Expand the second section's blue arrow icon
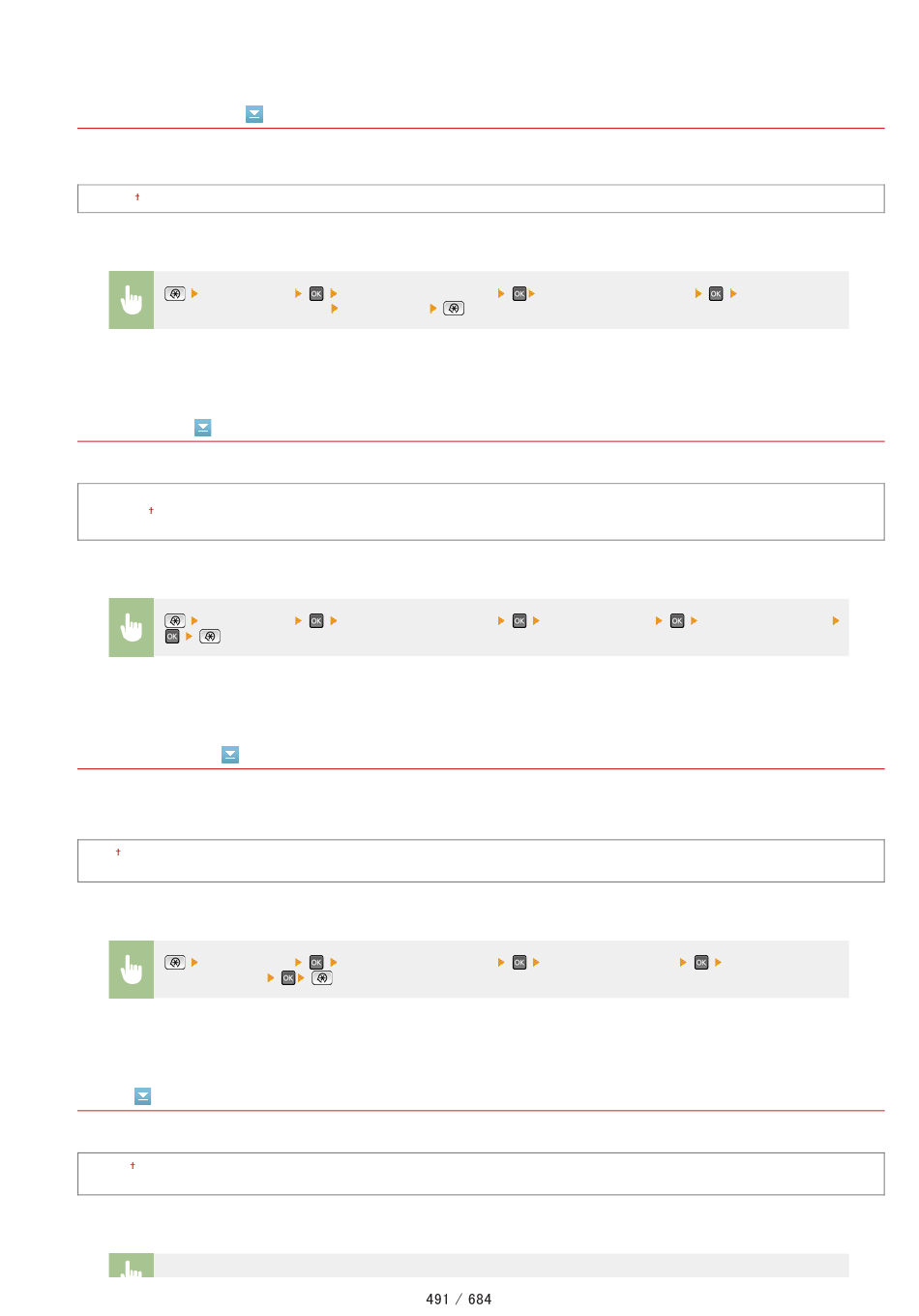The image size is (919, 1316). [203, 428]
